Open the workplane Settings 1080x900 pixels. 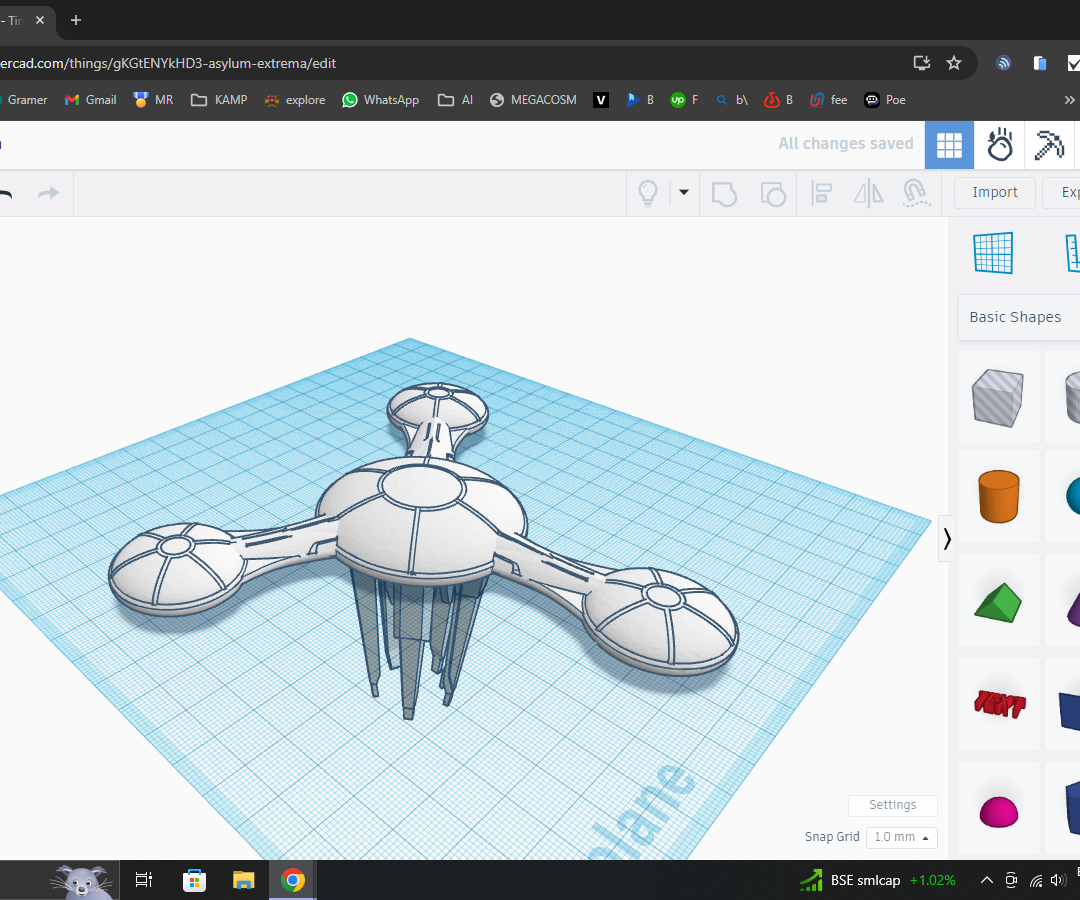(x=892, y=805)
